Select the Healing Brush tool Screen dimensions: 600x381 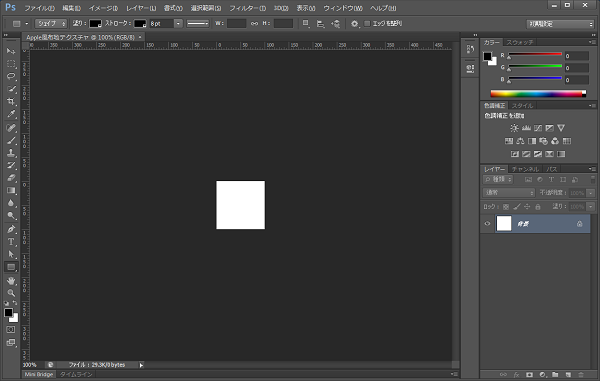click(11, 127)
